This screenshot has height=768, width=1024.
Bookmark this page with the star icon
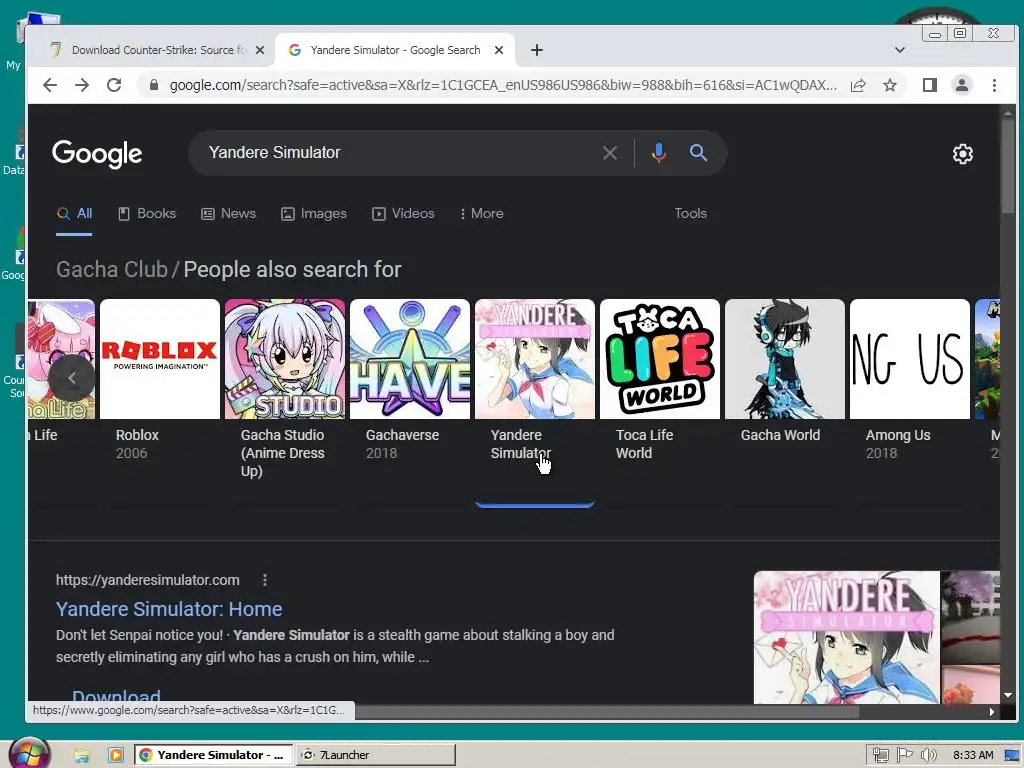[x=889, y=85]
